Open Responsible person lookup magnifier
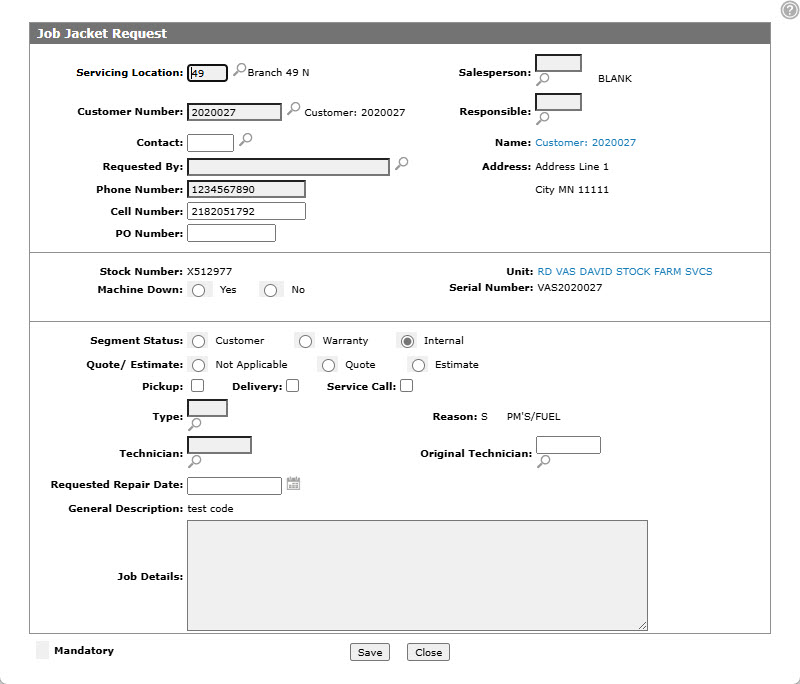The width and height of the screenshot is (800, 684). [x=542, y=118]
